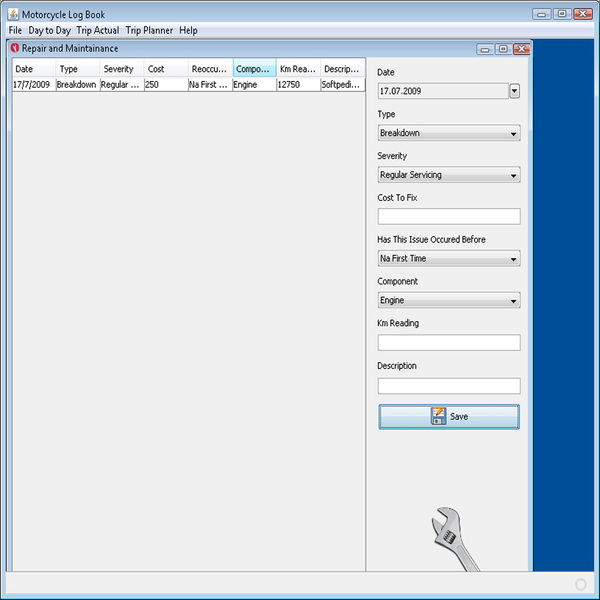Screen dimensions: 600x600
Task: Minimize the Motorcycle Log Book window
Action: (542, 14)
